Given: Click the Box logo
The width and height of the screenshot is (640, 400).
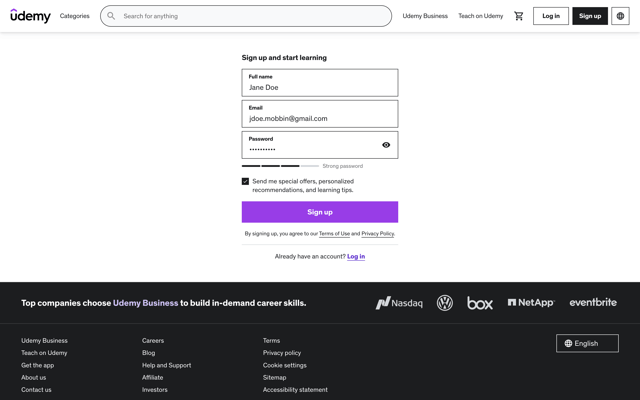Looking at the screenshot, I should [480, 303].
